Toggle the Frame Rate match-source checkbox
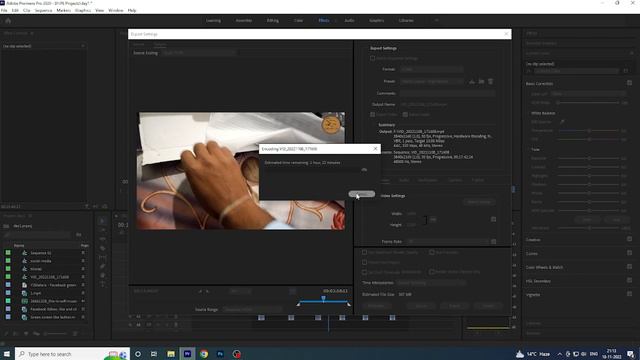The height and width of the screenshot is (360, 640). click(493, 242)
